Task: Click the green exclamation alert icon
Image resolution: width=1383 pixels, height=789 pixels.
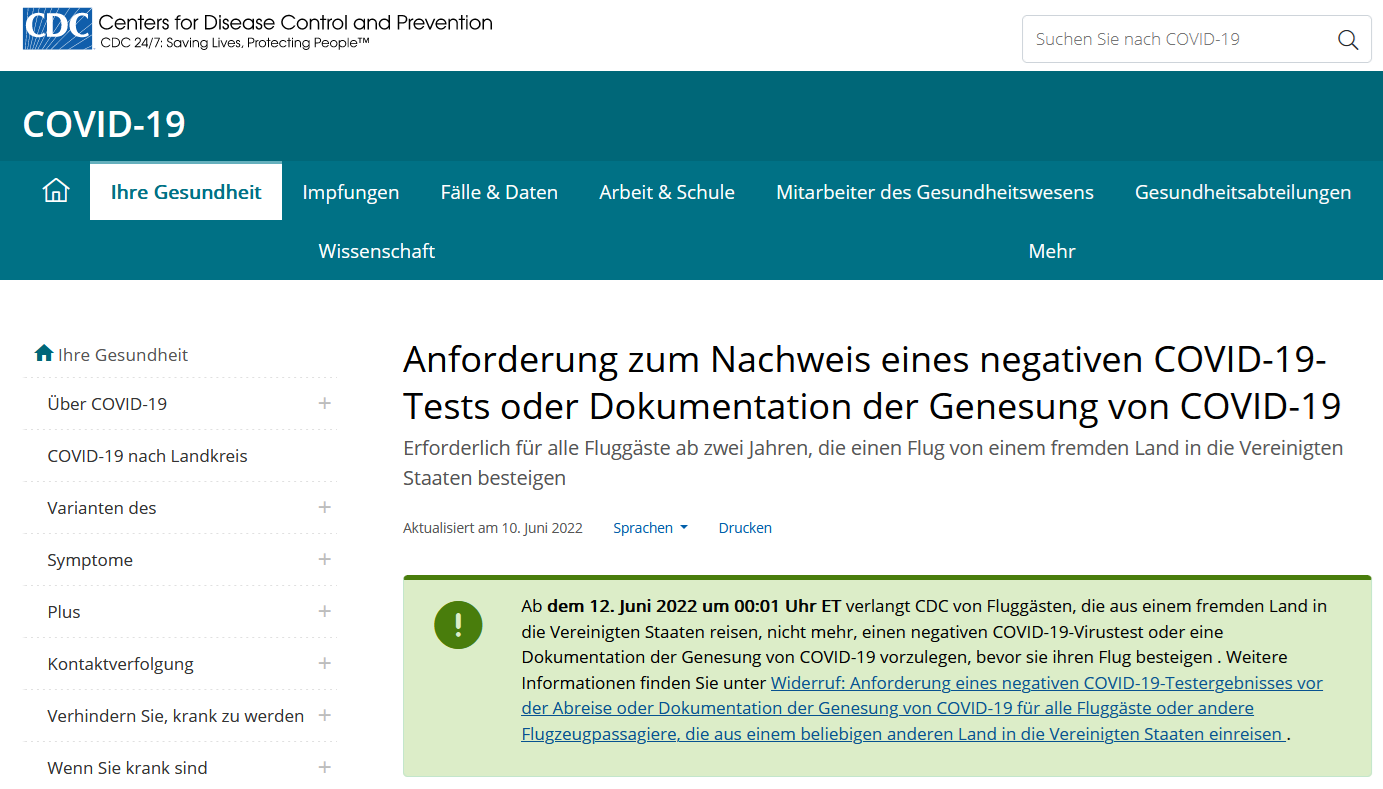Action: 458,625
